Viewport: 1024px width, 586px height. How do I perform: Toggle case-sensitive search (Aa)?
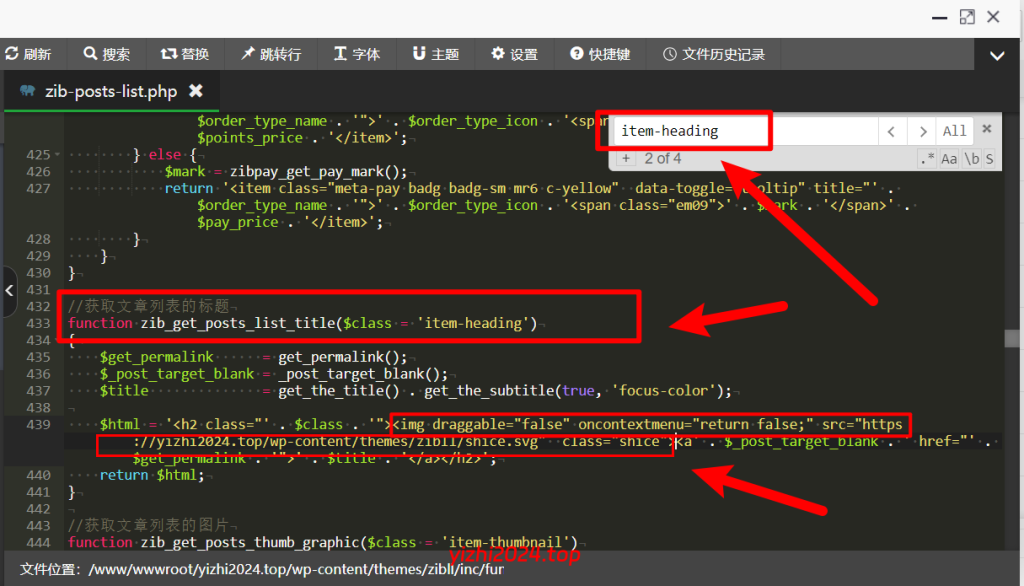click(949, 159)
